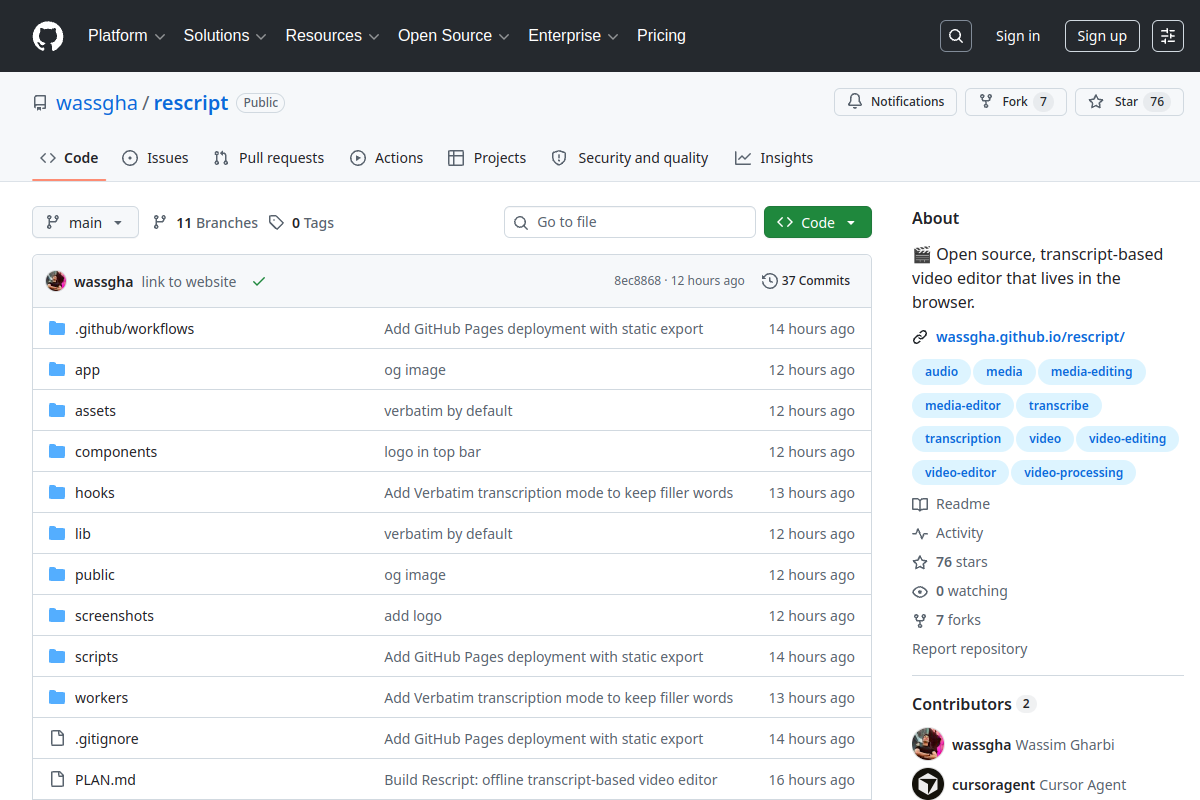This screenshot has width=1200, height=800.
Task: Open commit hash 8ec8868
Action: tap(637, 281)
